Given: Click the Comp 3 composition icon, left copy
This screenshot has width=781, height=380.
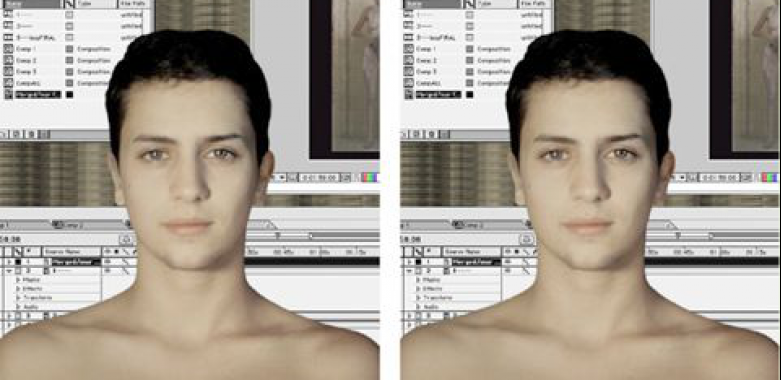Looking at the screenshot, I should [x=8, y=72].
